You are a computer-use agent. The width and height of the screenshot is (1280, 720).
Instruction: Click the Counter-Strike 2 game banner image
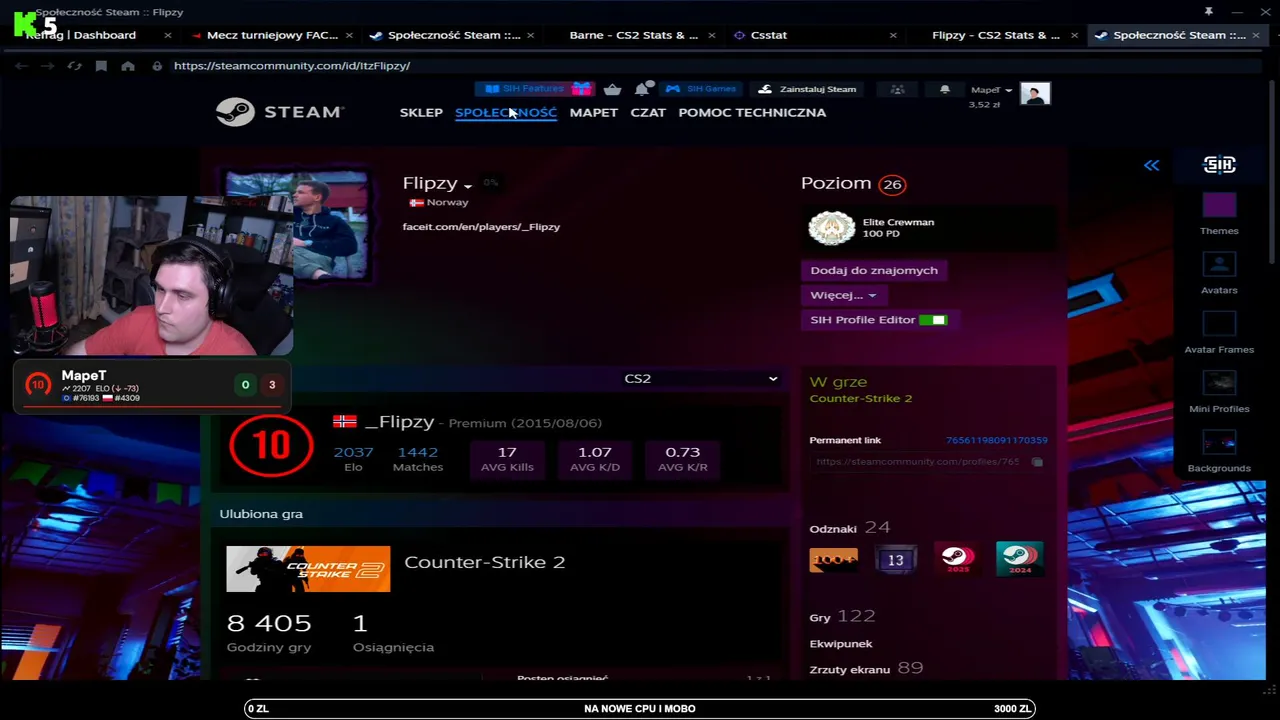tap(308, 569)
